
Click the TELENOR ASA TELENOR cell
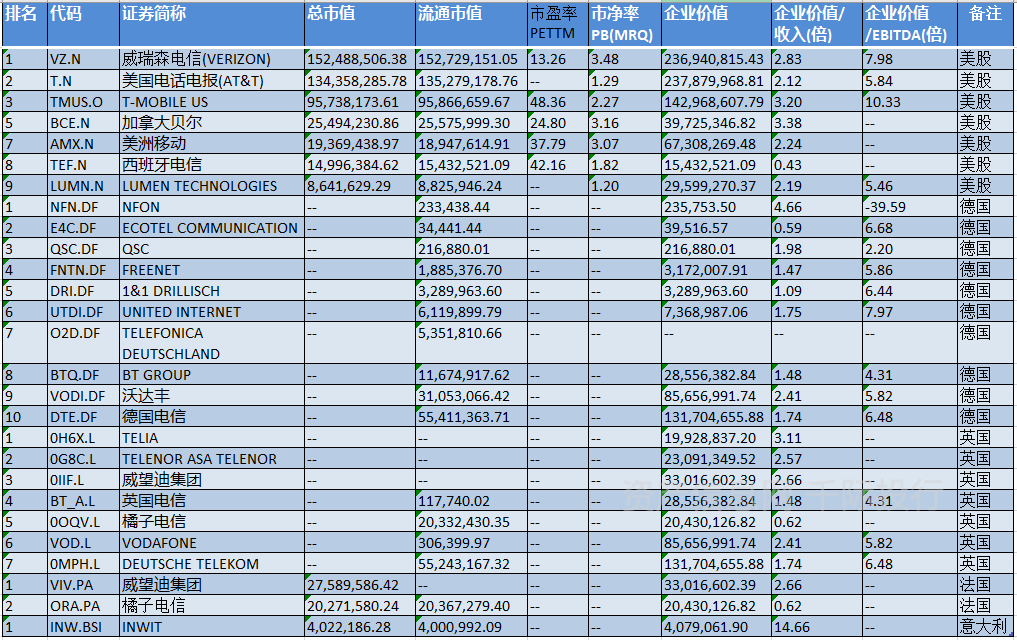212,458
